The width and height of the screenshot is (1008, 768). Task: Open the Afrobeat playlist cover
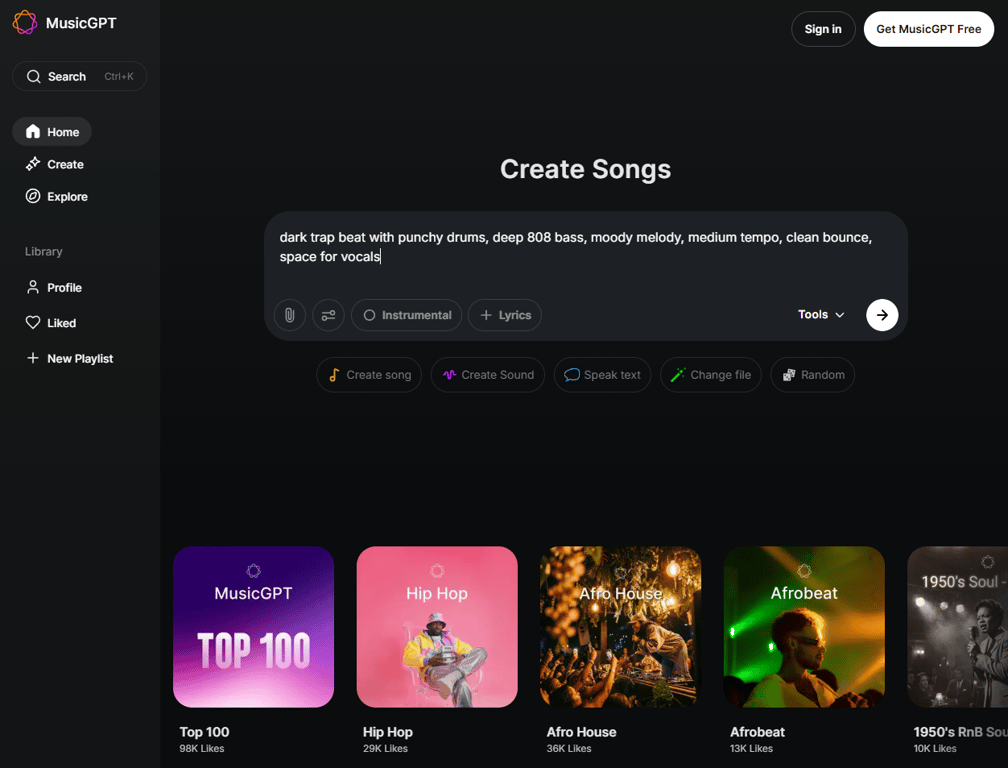click(804, 627)
